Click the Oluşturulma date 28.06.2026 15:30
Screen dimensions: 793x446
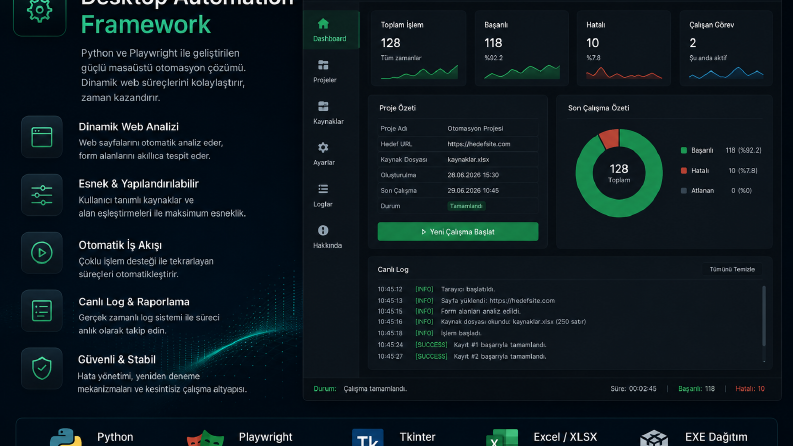click(473, 175)
